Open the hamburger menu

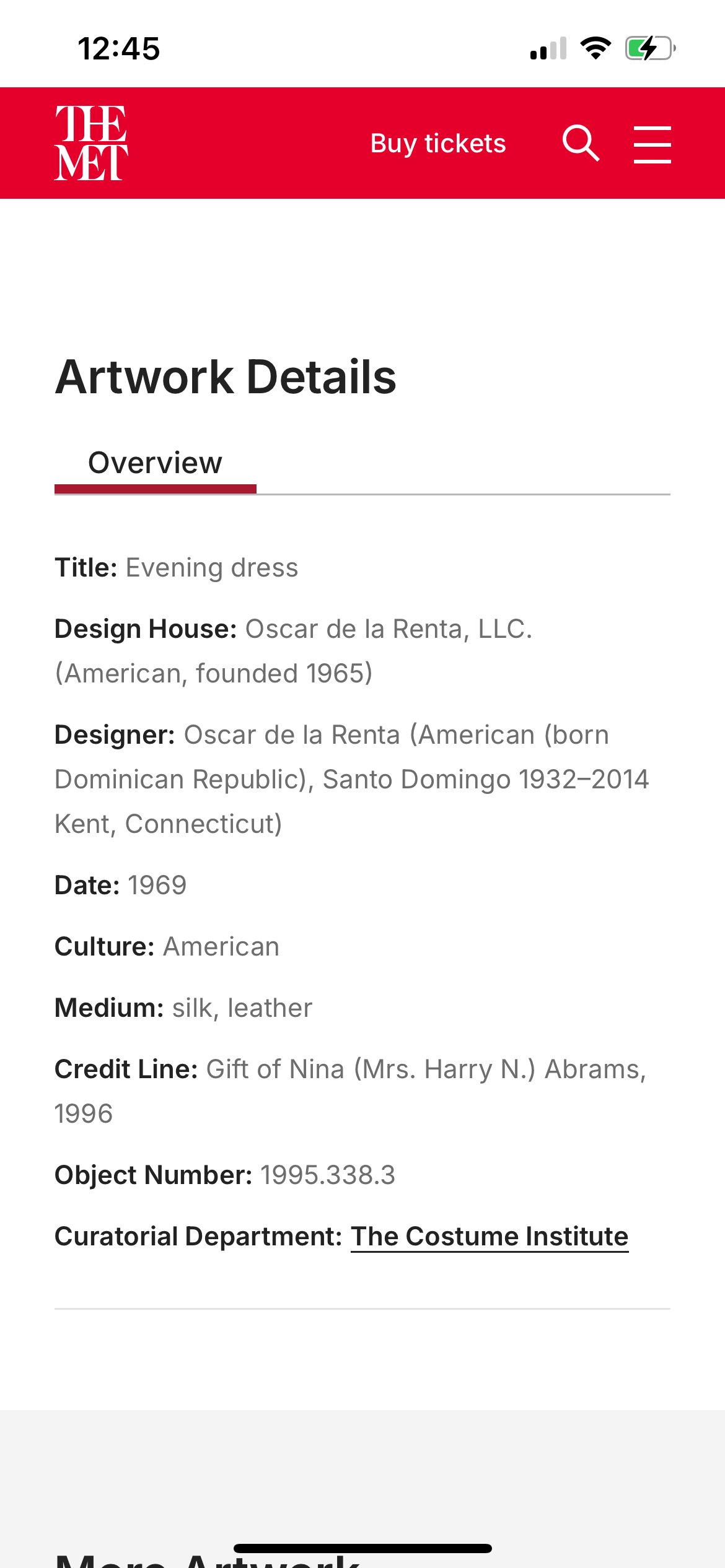pos(652,144)
